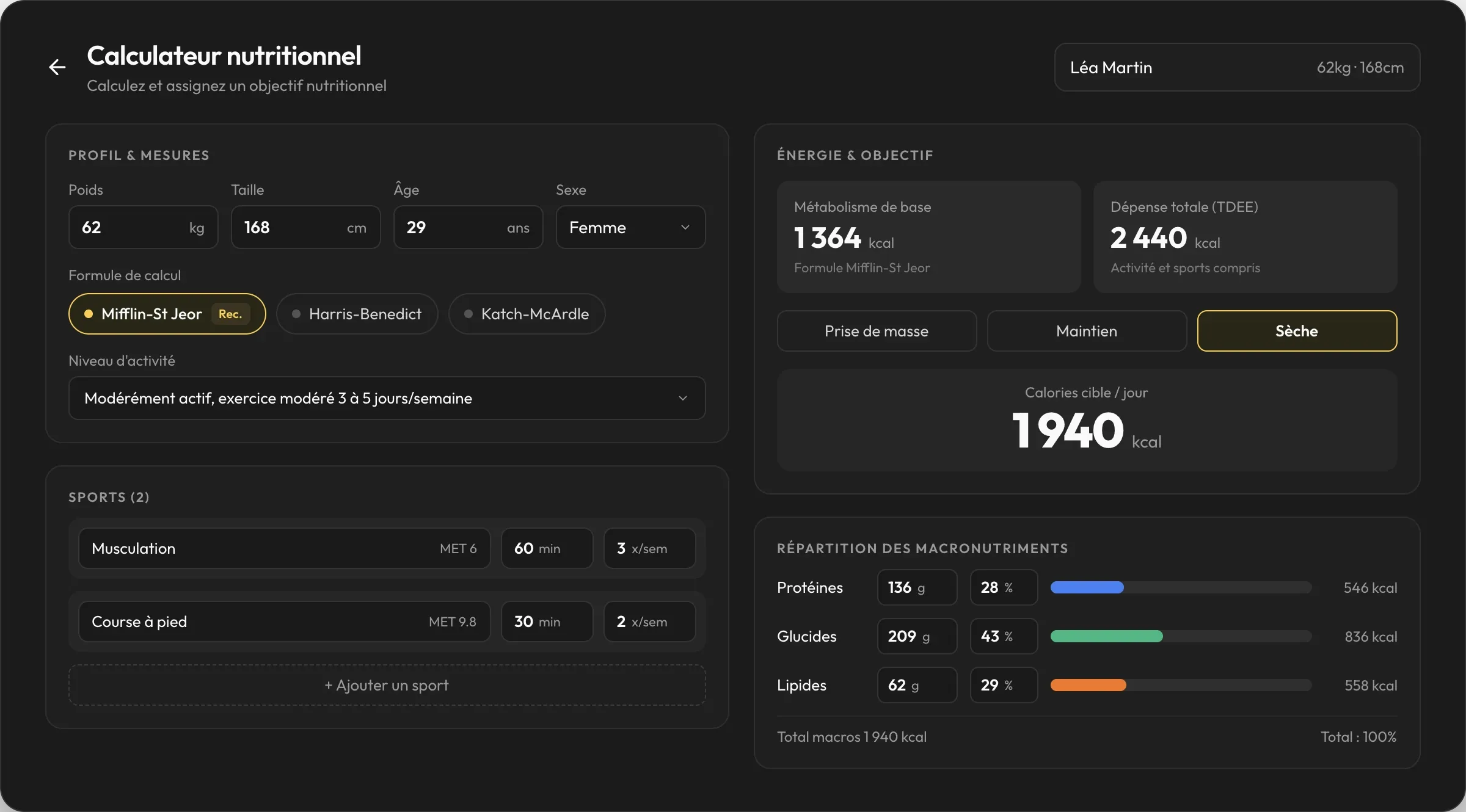Screen dimensions: 1466x812
Task: Choose the Maintien objective
Action: pyautogui.click(x=1087, y=331)
